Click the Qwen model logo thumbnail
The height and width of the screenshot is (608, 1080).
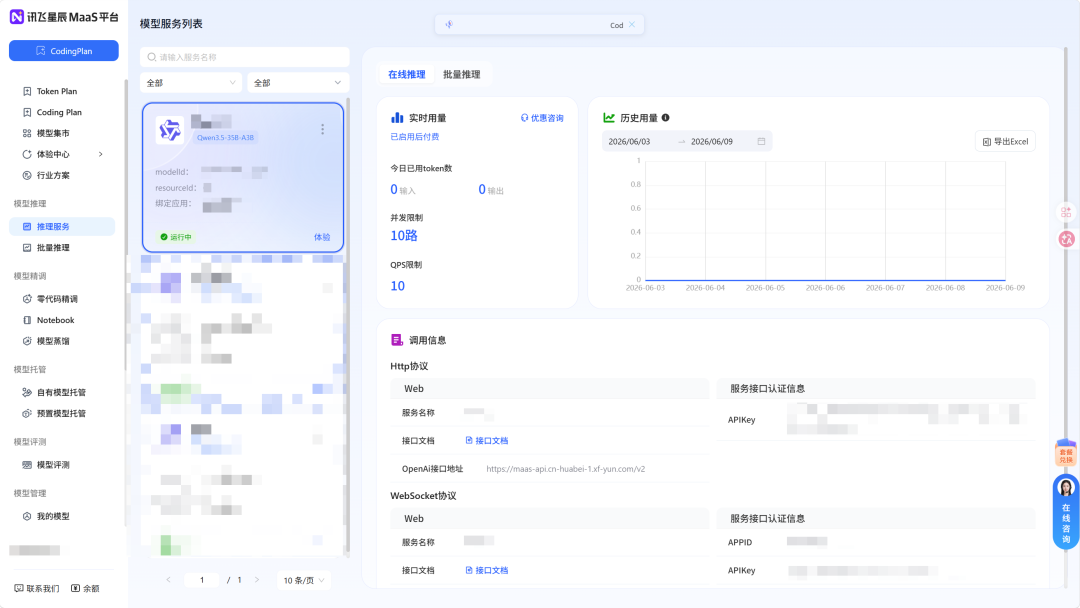click(169, 130)
